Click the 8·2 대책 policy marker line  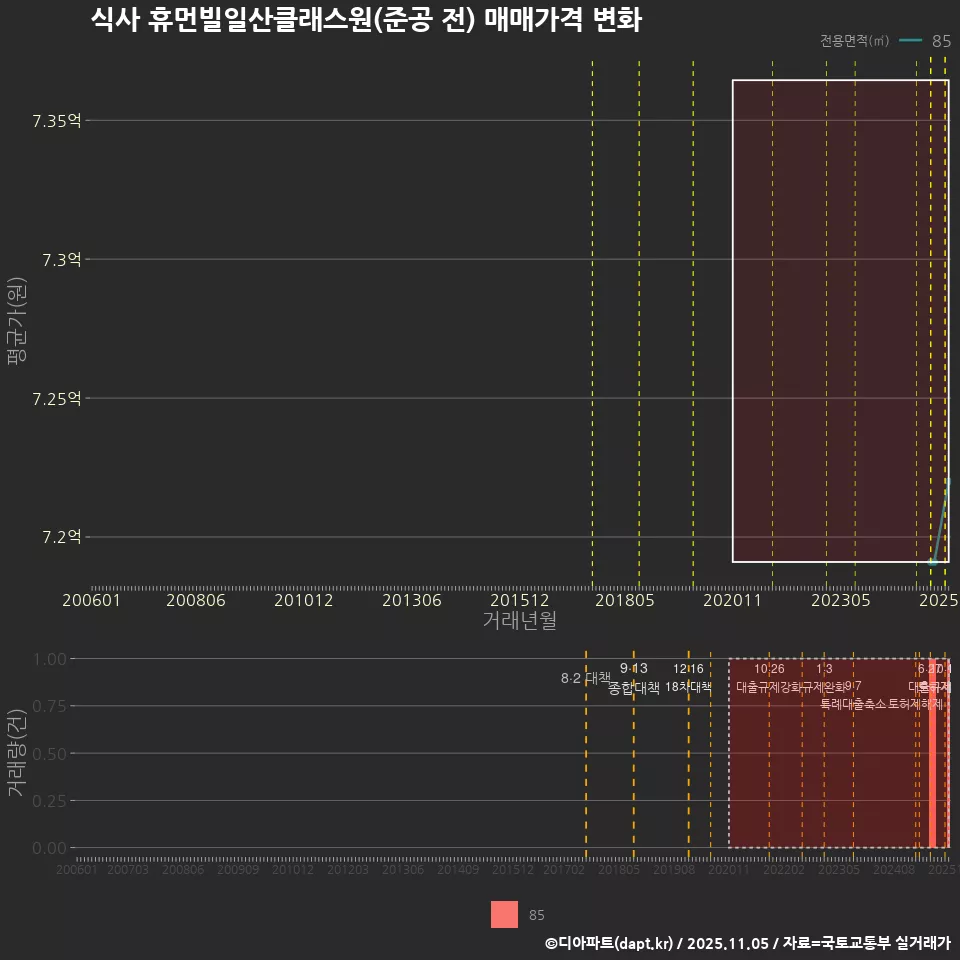pyautogui.click(x=586, y=677)
